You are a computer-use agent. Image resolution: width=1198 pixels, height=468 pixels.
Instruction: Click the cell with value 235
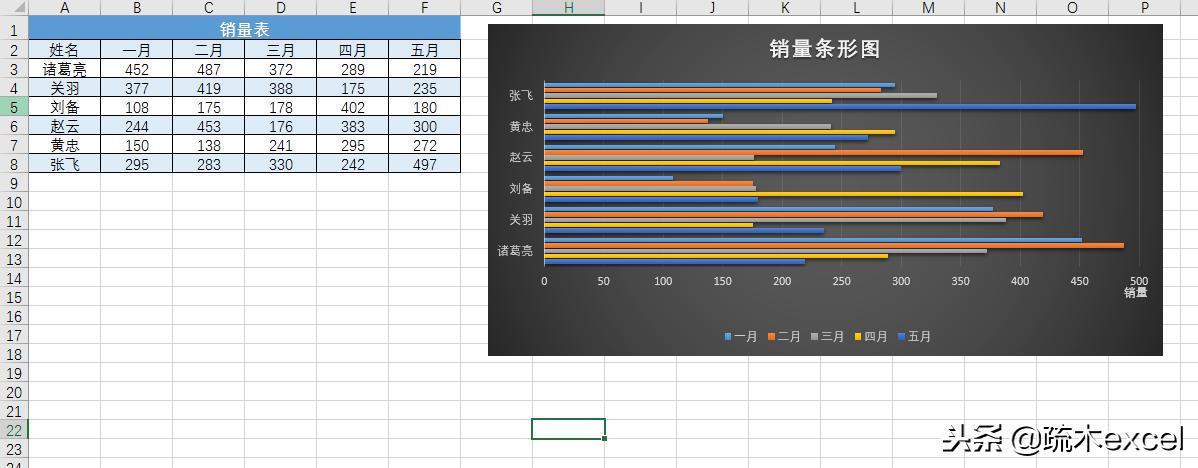pyautogui.click(x=425, y=88)
